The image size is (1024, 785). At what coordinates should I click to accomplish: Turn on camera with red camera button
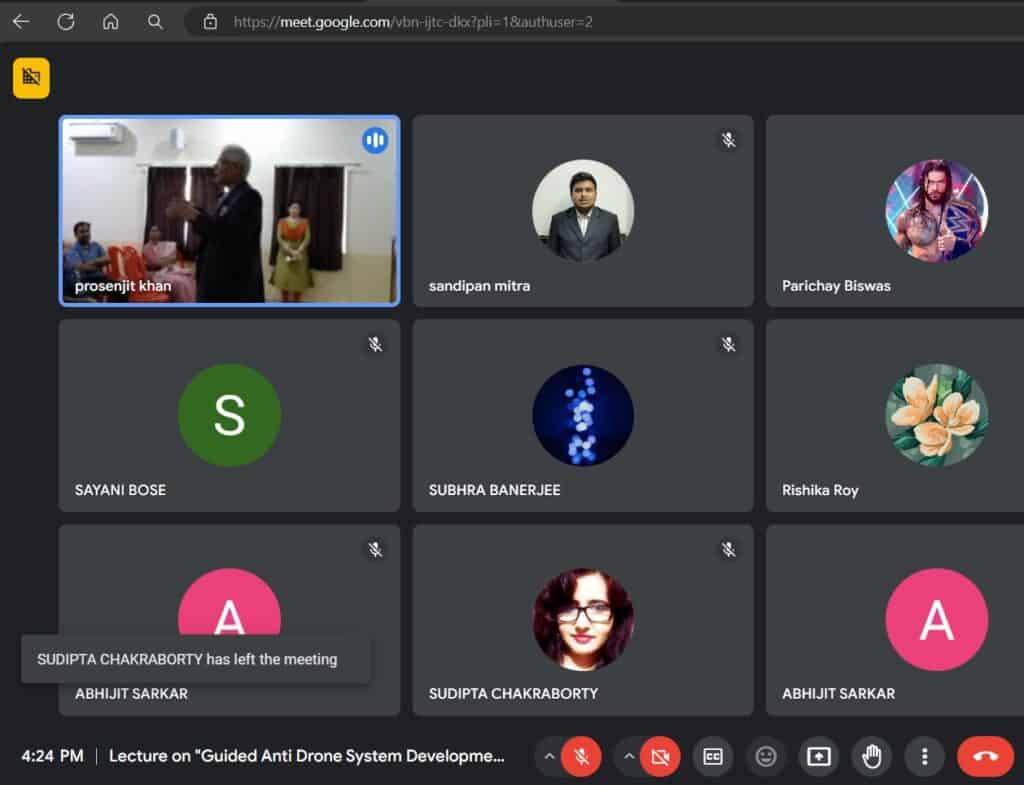click(660, 756)
